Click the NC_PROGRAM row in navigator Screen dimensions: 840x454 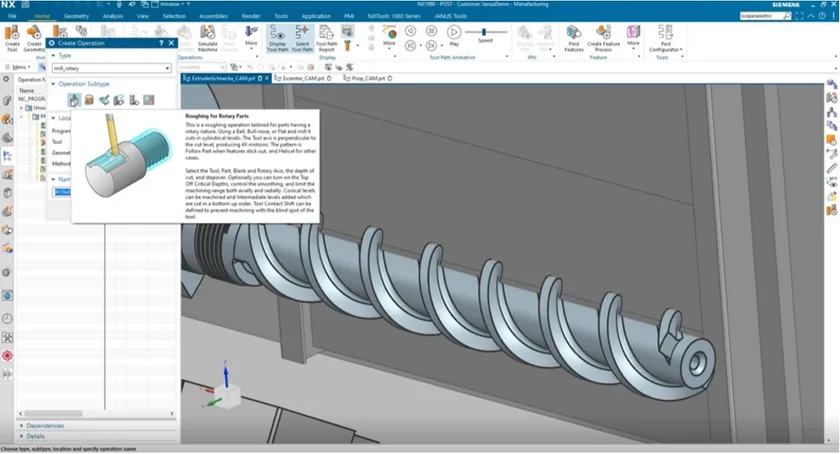[32, 99]
